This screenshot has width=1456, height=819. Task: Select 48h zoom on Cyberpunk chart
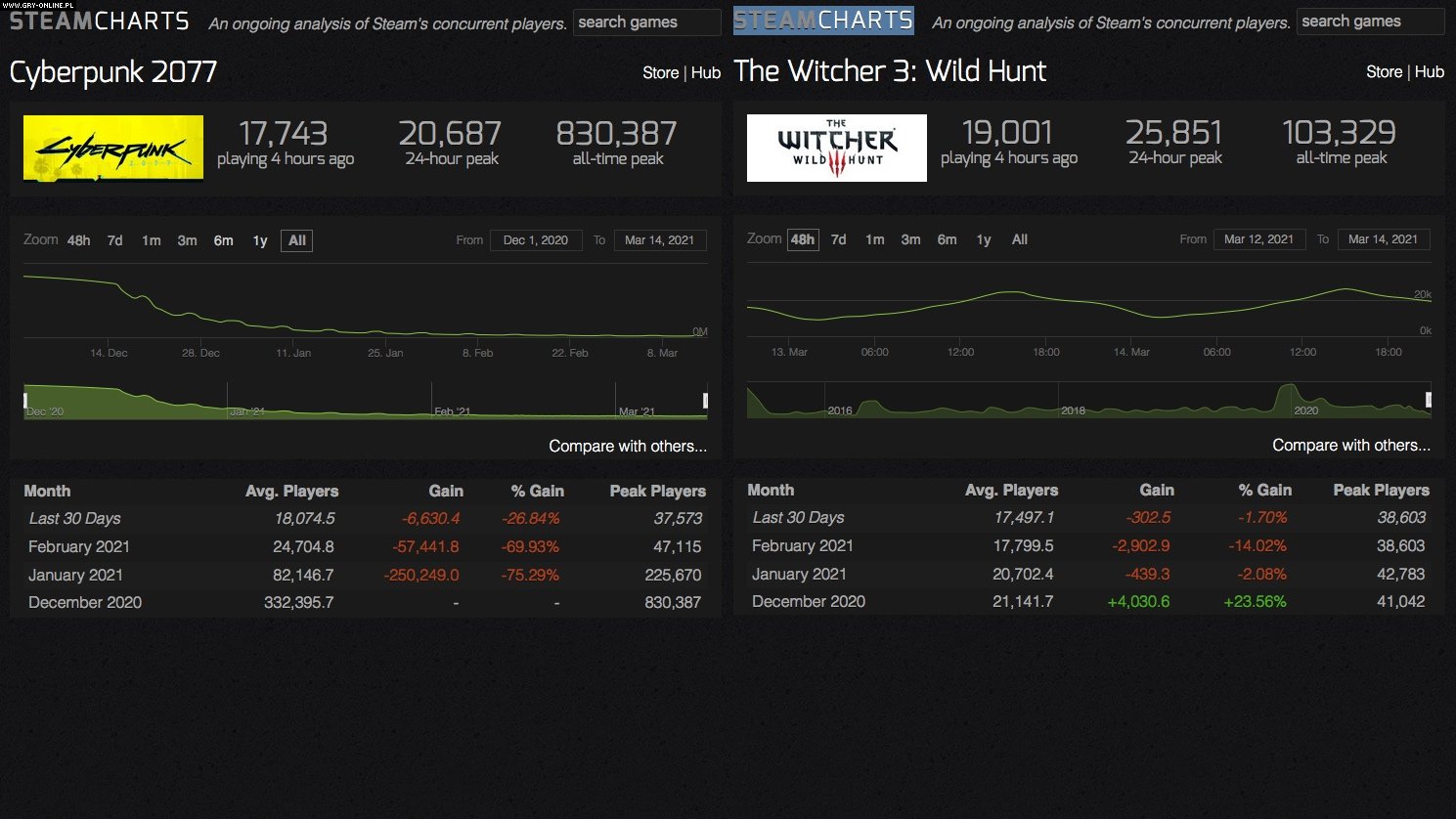(x=78, y=240)
